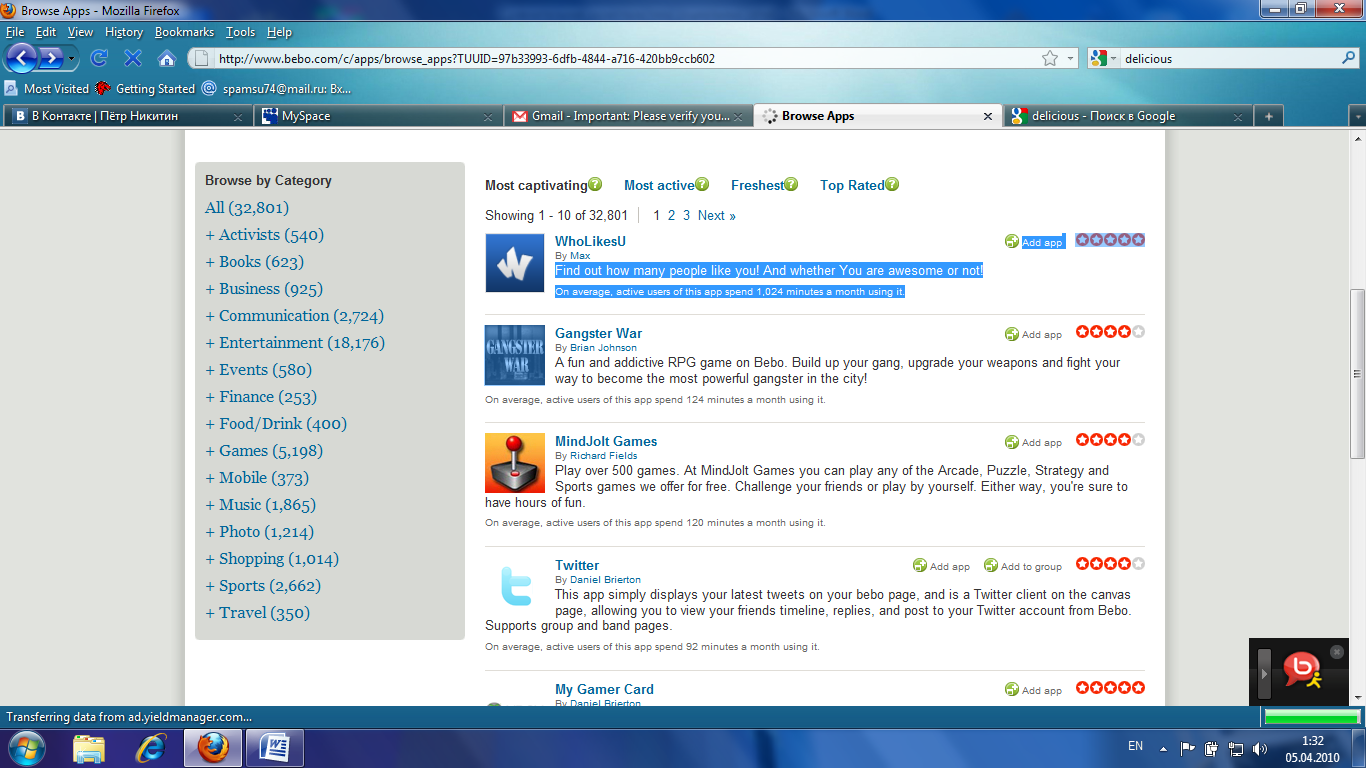Rate Gangster War using its star rating

[1110, 332]
